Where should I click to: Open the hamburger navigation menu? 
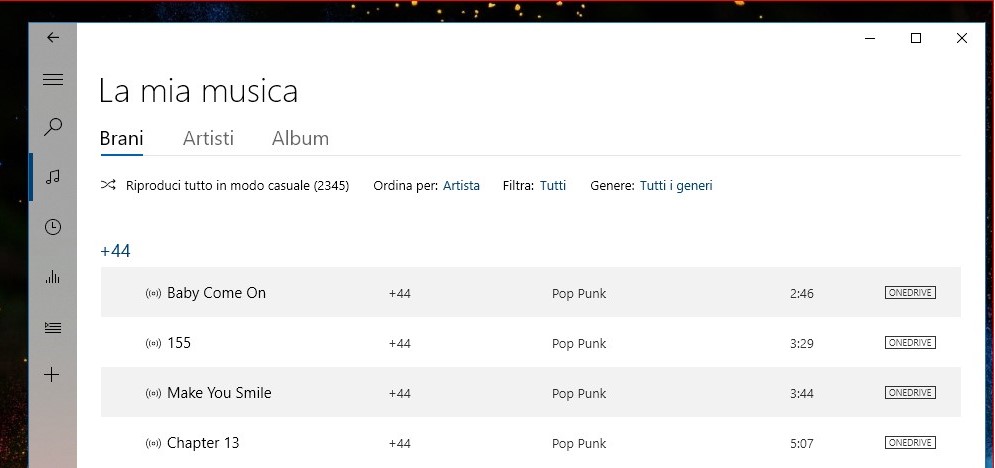(53, 79)
